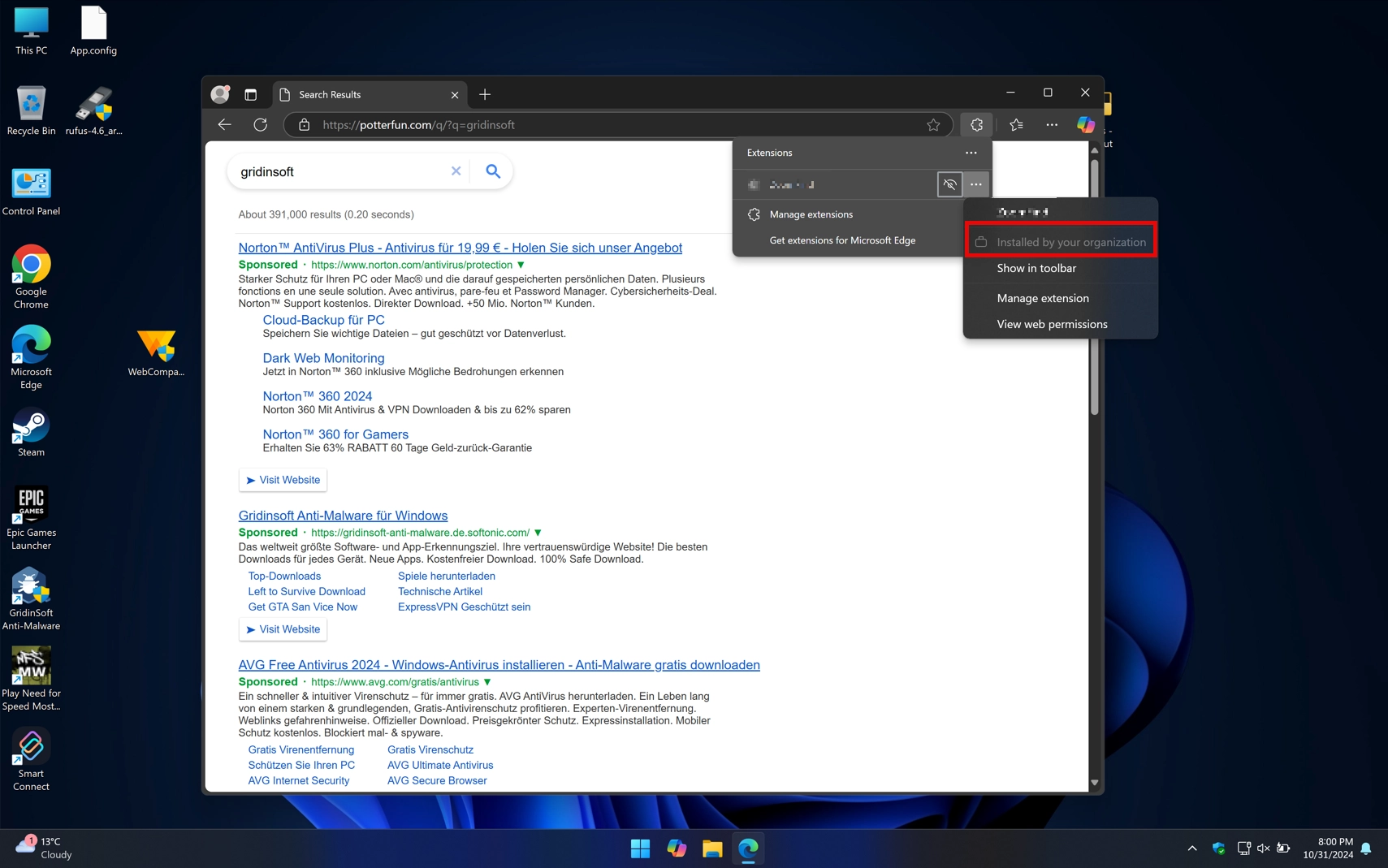Expand hidden icons chevron in system tray

[x=1192, y=848]
